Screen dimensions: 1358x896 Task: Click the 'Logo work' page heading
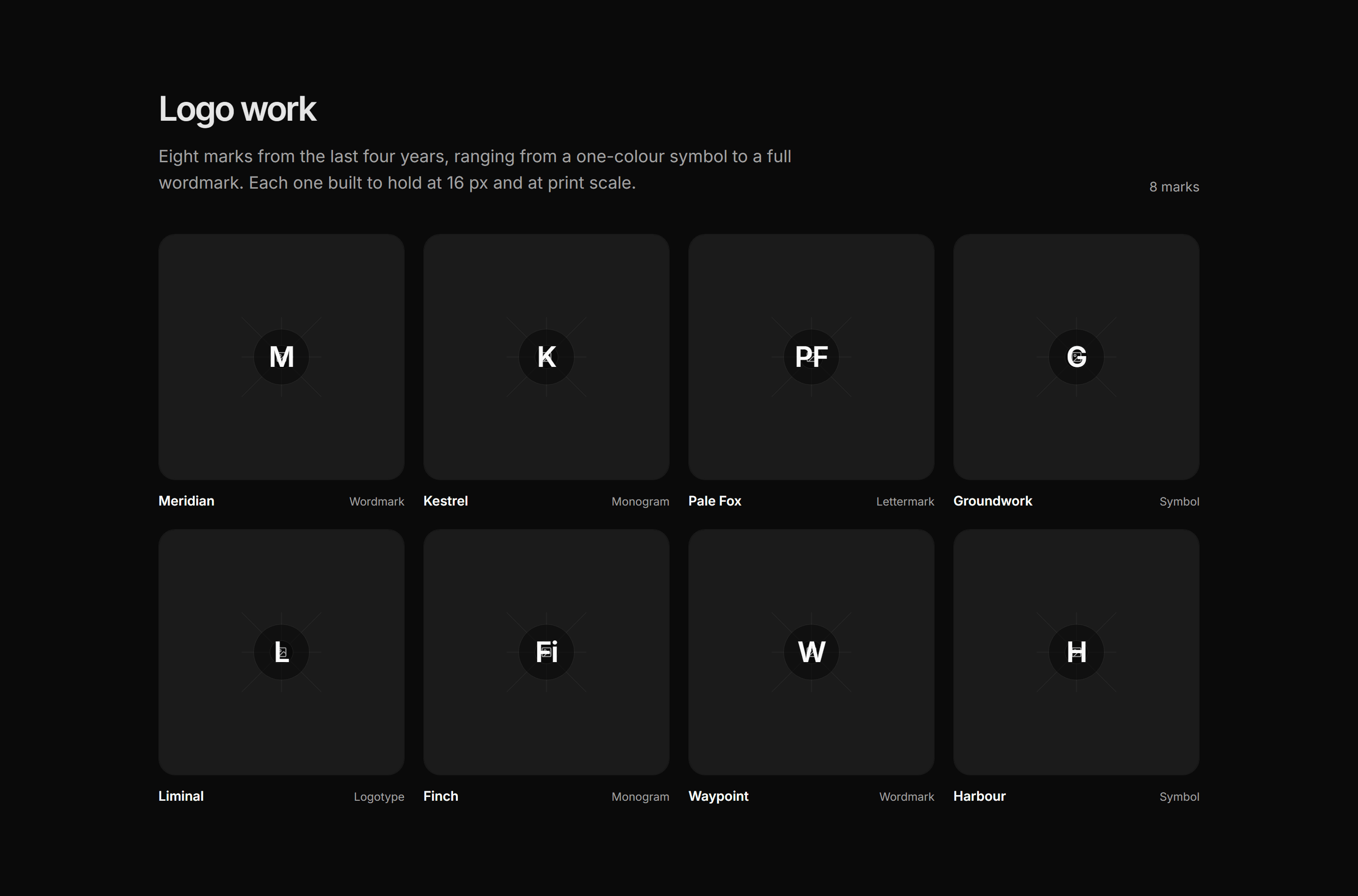coord(237,109)
